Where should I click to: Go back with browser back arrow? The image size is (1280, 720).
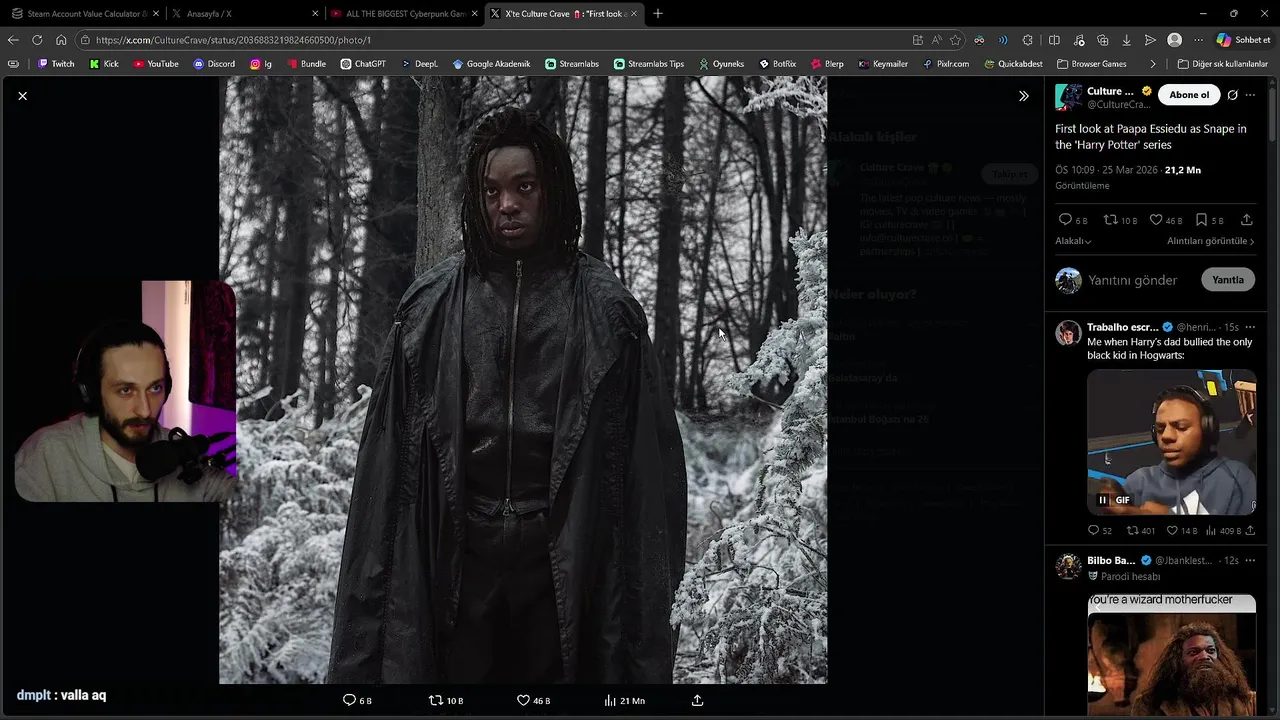click(x=13, y=40)
